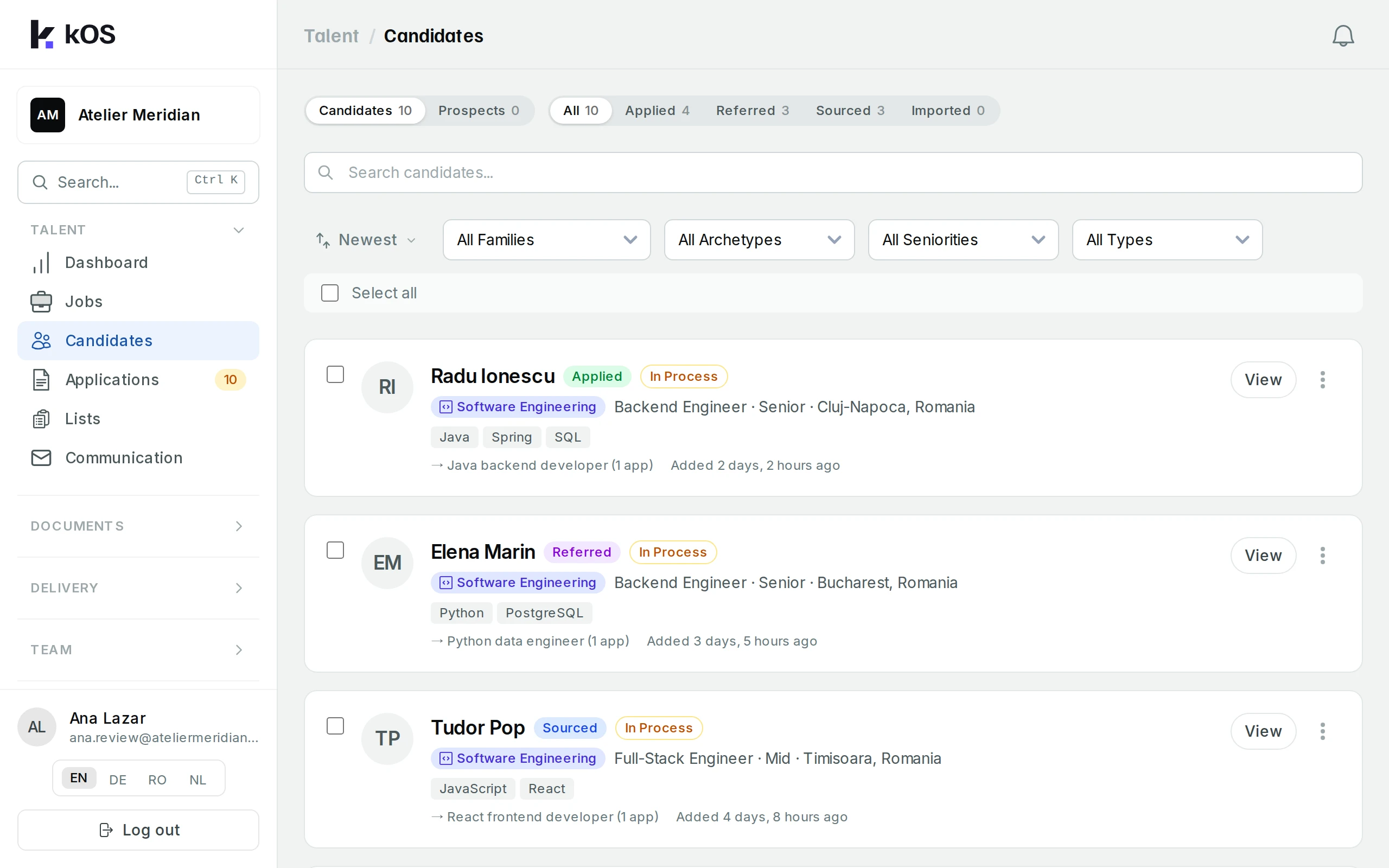Image resolution: width=1389 pixels, height=868 pixels.
Task: Click the Talent breadcrumb link
Action: 331,36
